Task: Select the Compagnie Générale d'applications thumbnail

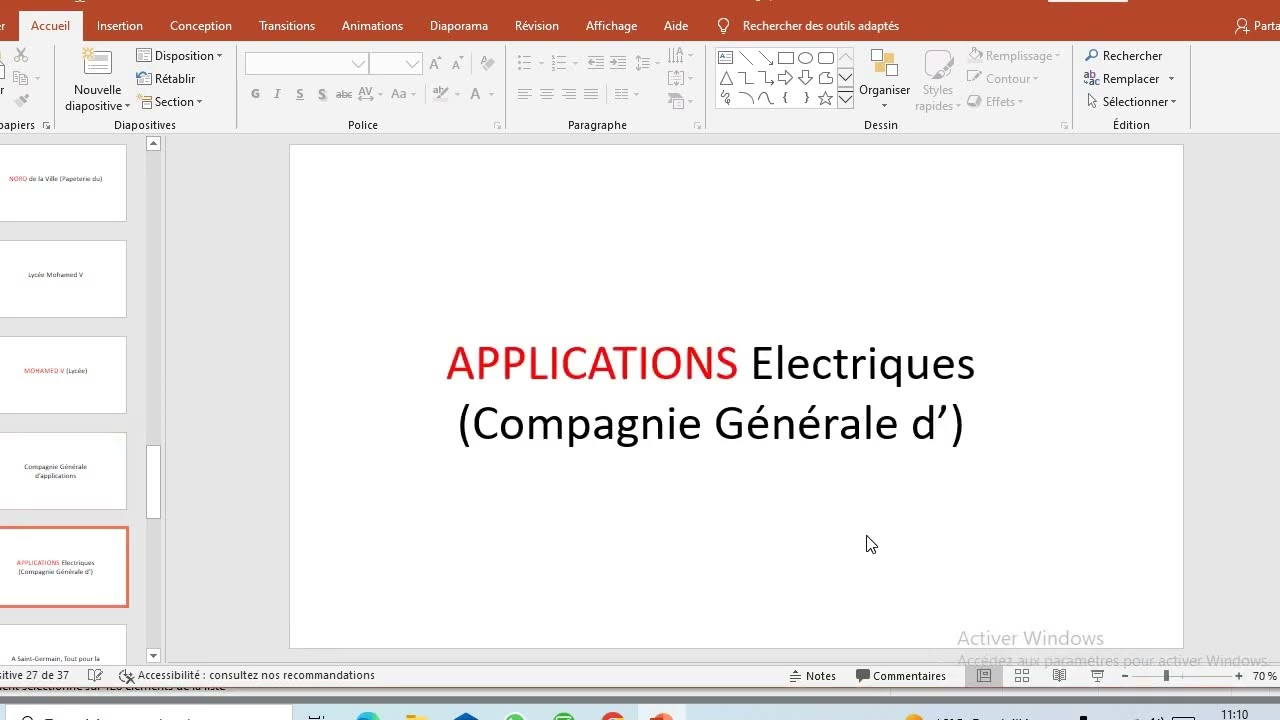Action: 63,470
